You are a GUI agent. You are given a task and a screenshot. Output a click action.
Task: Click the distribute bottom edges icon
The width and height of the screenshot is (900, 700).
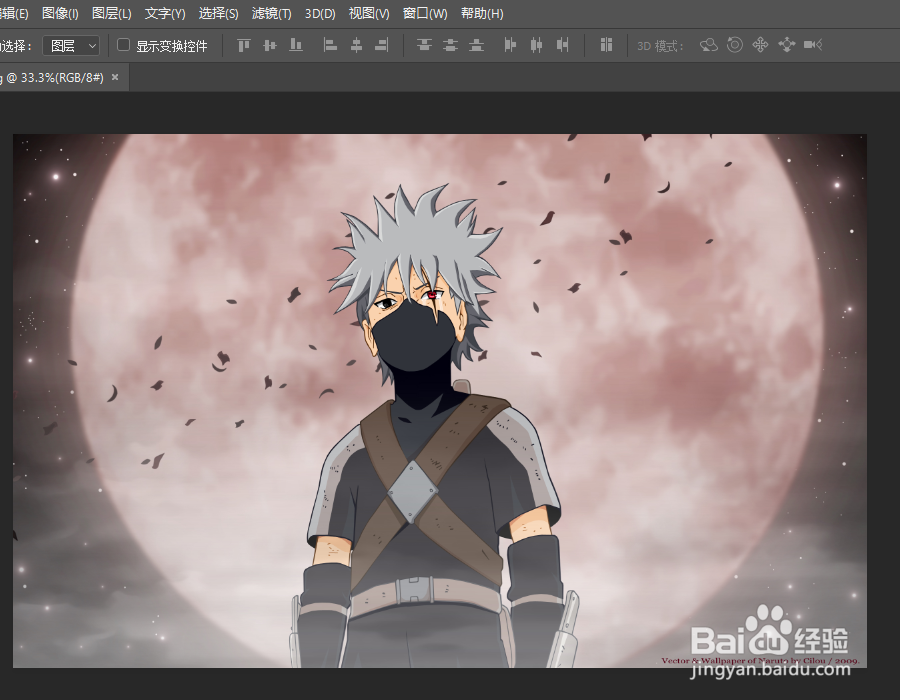pyautogui.click(x=476, y=45)
